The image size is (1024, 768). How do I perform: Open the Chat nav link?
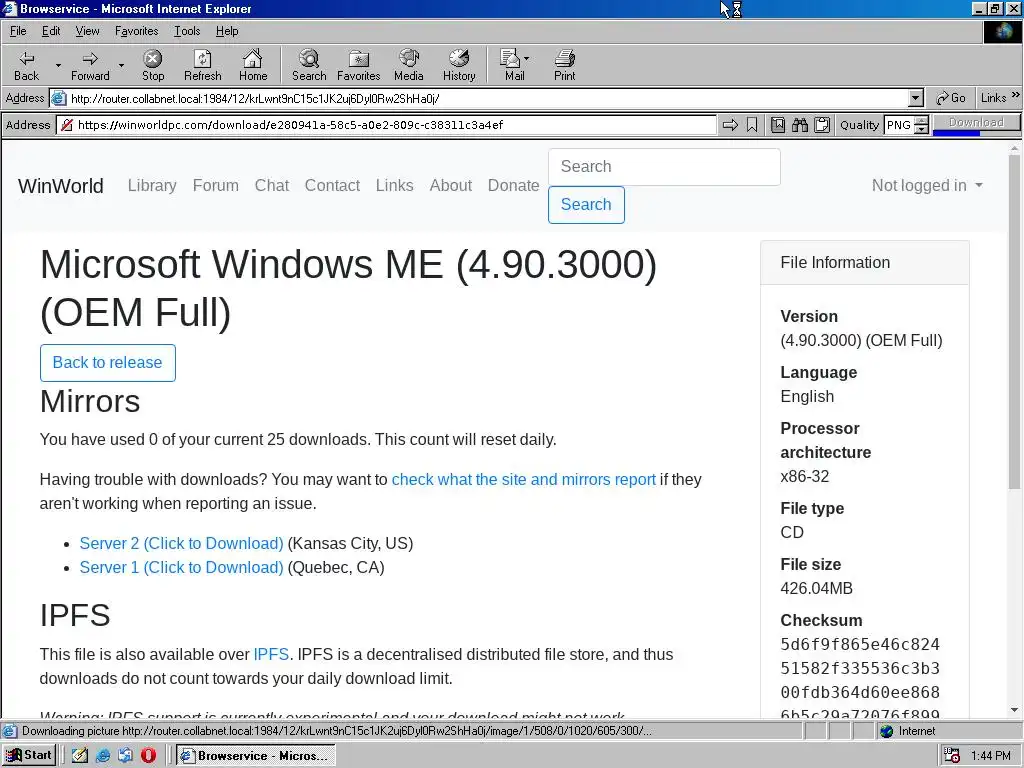pos(272,185)
